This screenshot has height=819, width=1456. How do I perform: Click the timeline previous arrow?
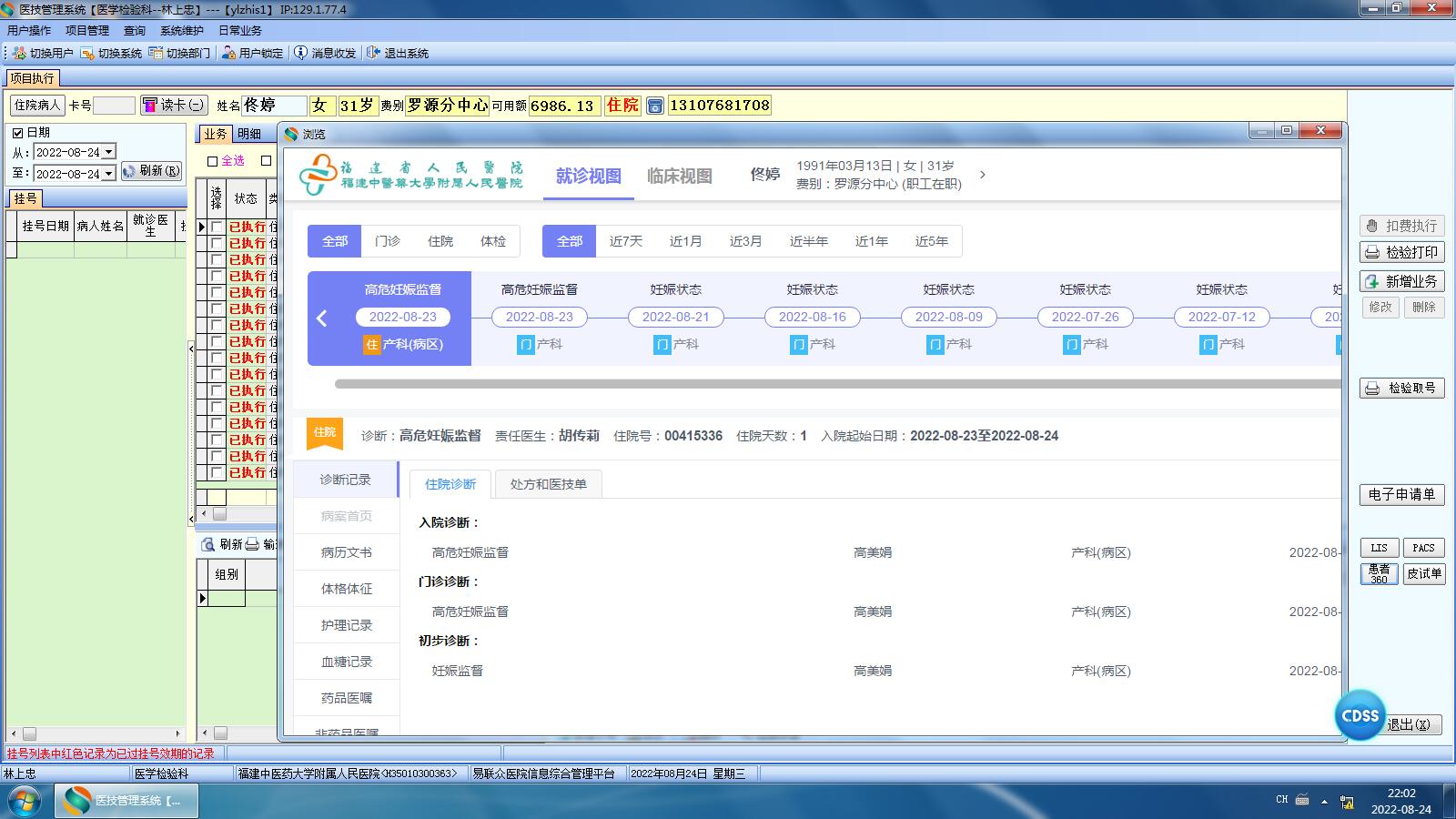[x=321, y=318]
